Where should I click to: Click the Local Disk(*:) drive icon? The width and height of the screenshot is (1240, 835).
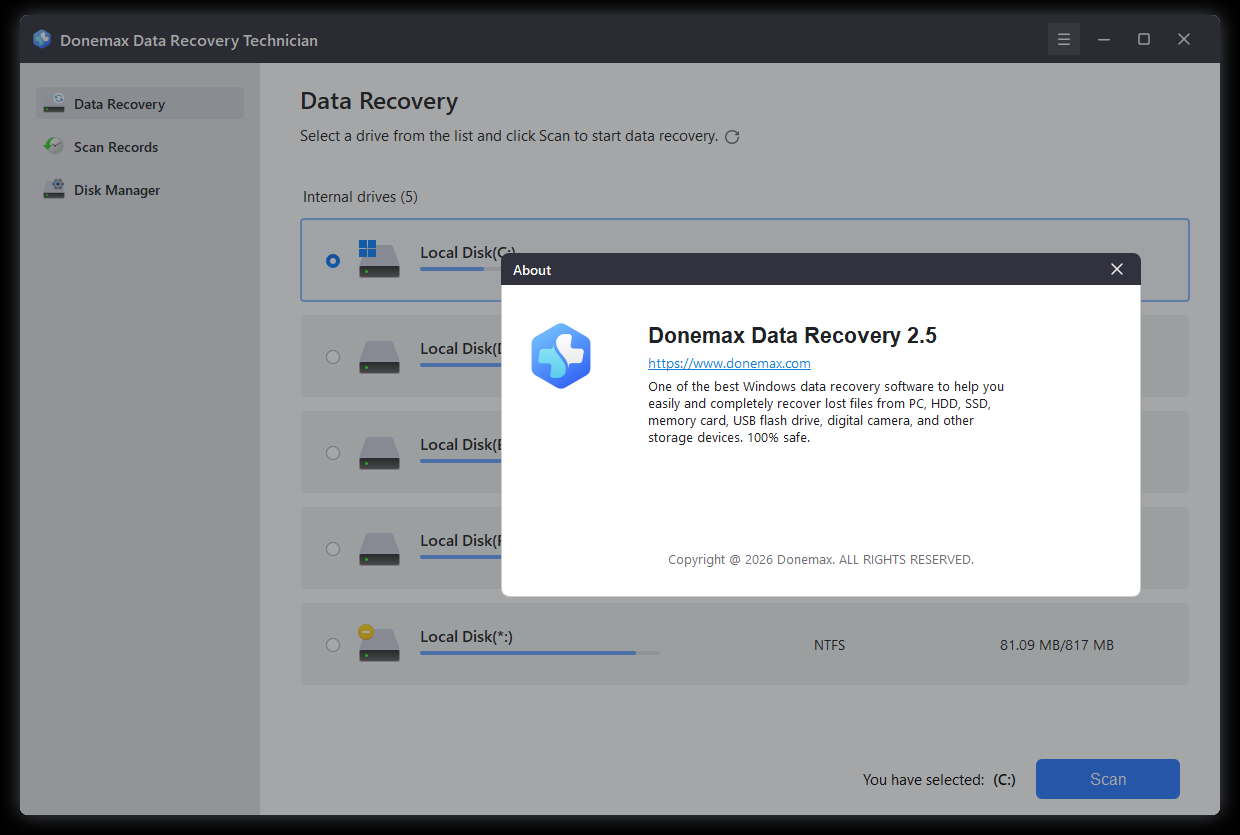pyautogui.click(x=379, y=643)
